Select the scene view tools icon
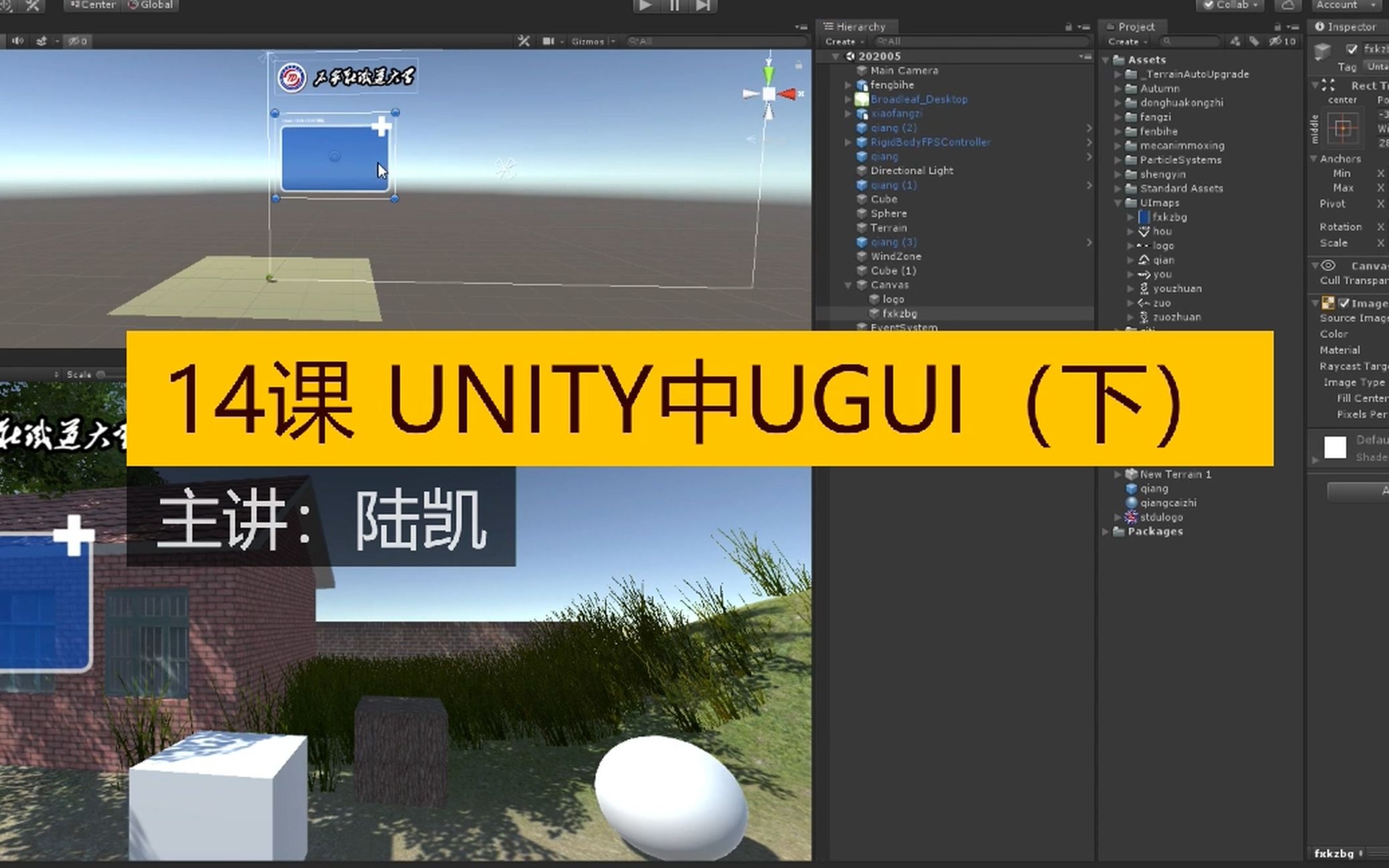The width and height of the screenshot is (1389, 868). coord(524,41)
